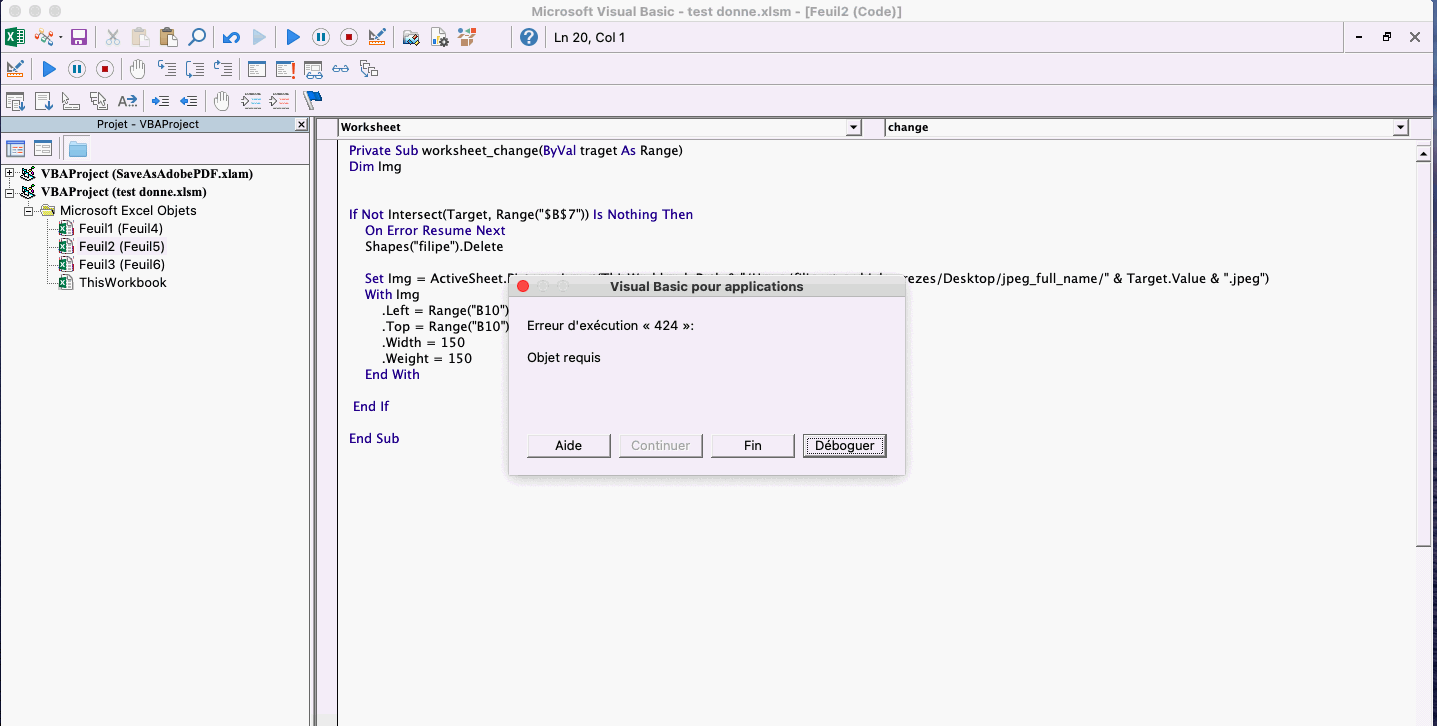The height and width of the screenshot is (726, 1437).
Task: Toggle Breakpoint hand icon in the Debug toolbar
Action: pos(138,69)
